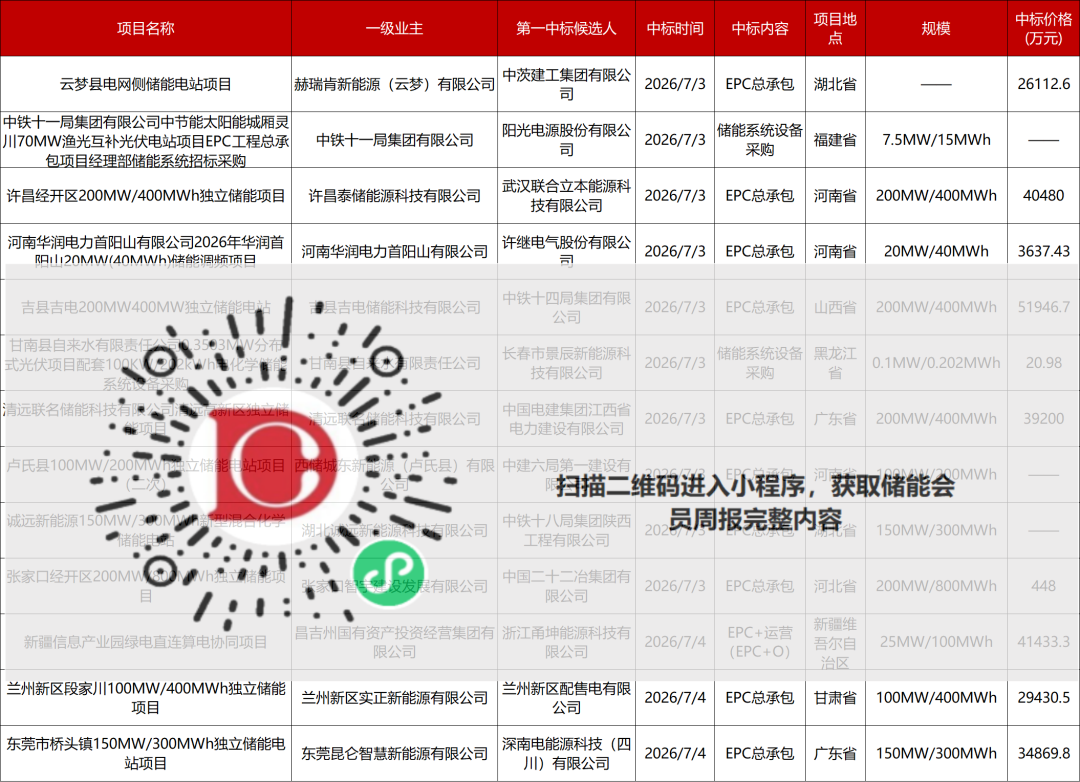The image size is (1080, 782).
Task: Select the '兰州新区配售电有限公司' cell
Action: 566,698
